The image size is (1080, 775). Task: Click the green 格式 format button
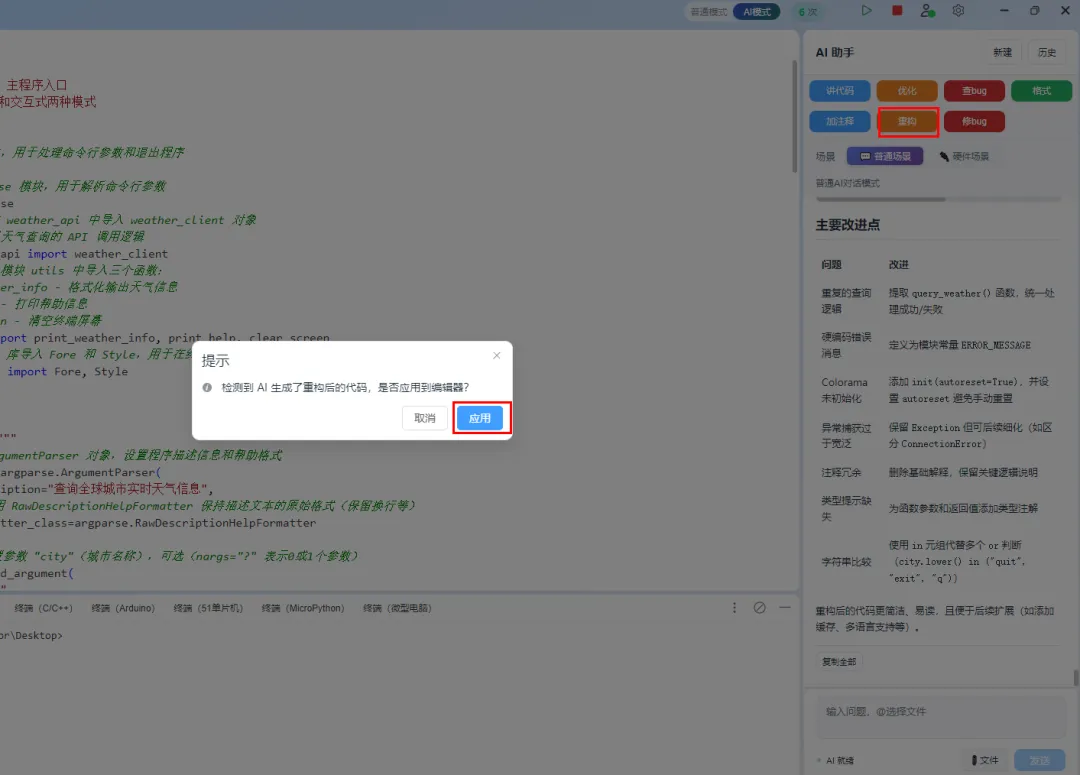1041,90
